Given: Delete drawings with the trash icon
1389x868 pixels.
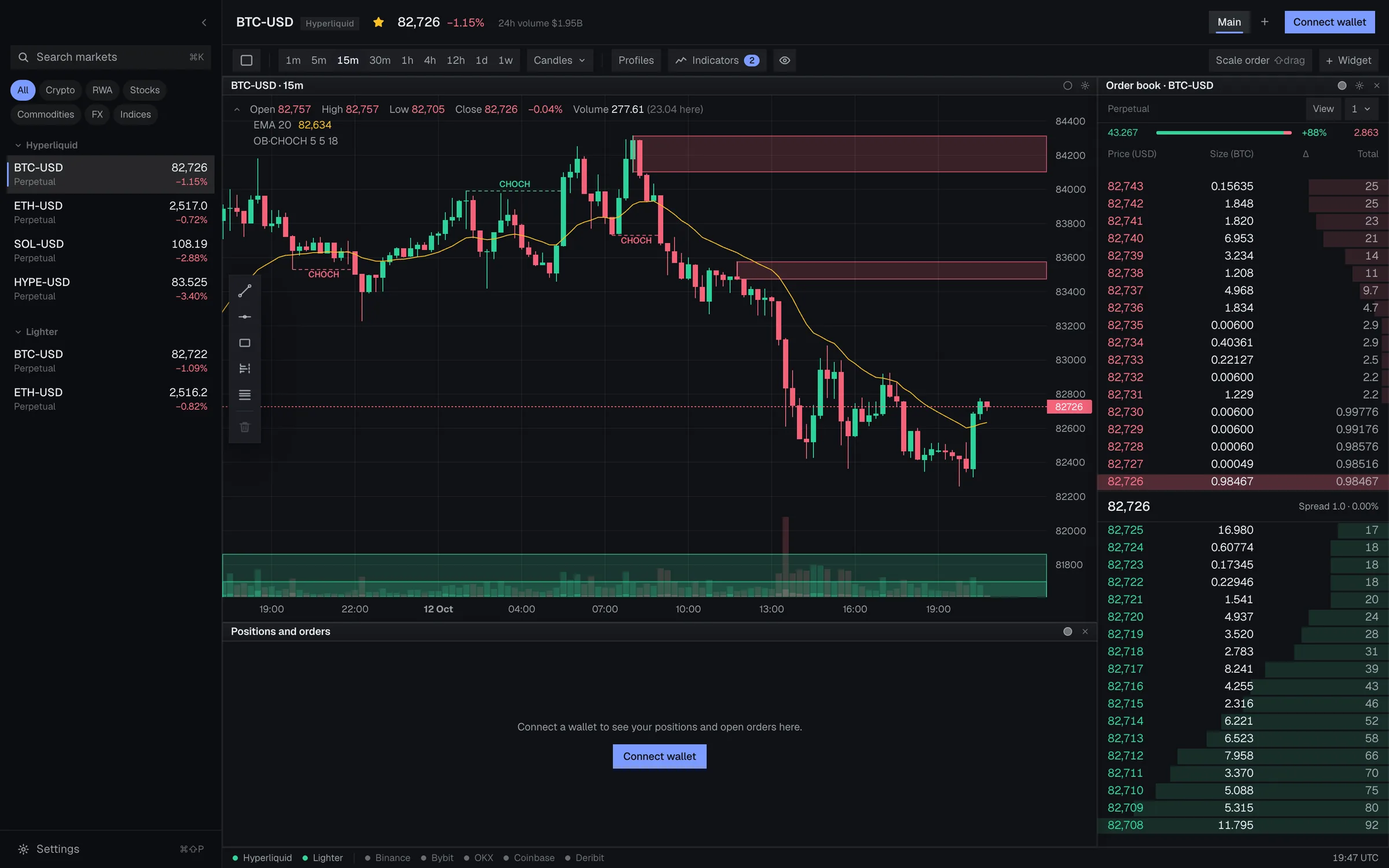Looking at the screenshot, I should click(x=245, y=427).
